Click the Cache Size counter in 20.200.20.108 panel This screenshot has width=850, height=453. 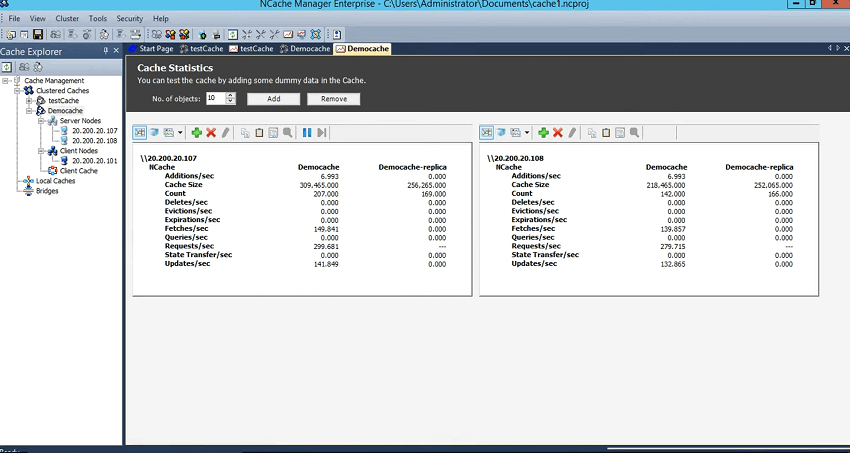pyautogui.click(x=530, y=185)
